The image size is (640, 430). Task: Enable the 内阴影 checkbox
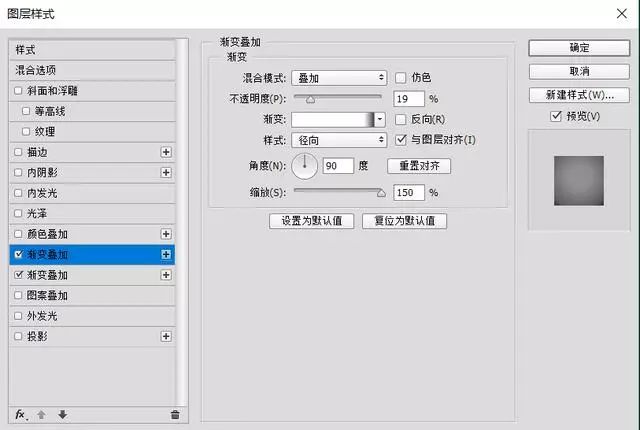click(x=18, y=173)
